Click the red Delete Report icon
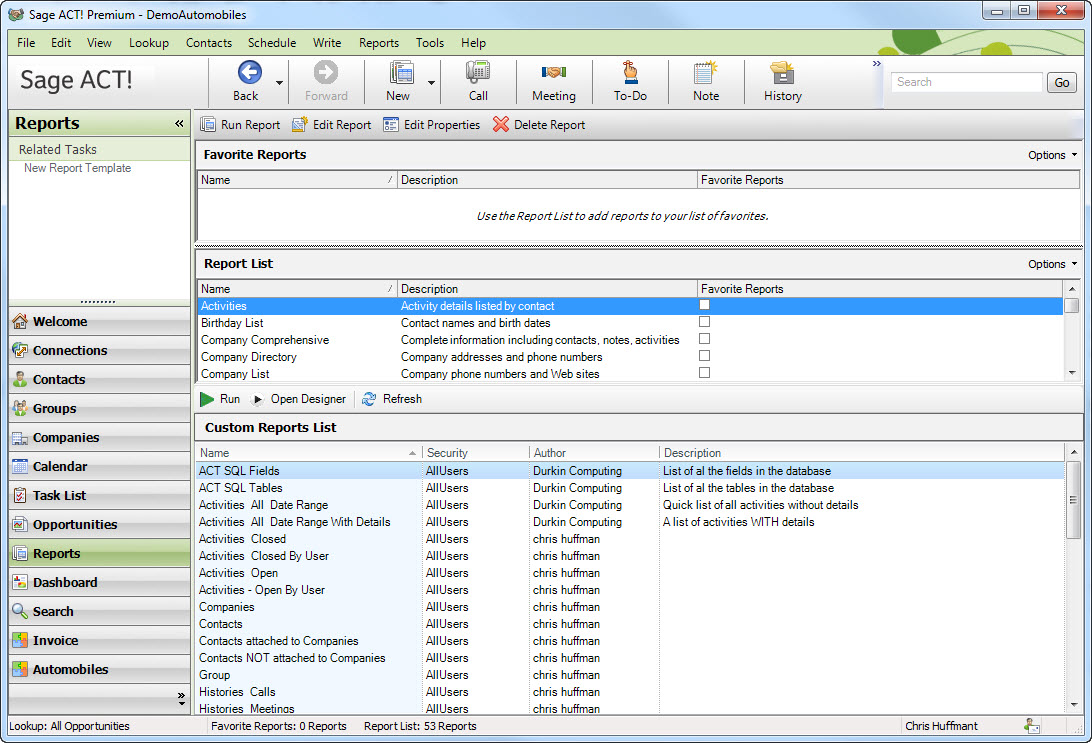This screenshot has width=1092, height=743. point(501,125)
